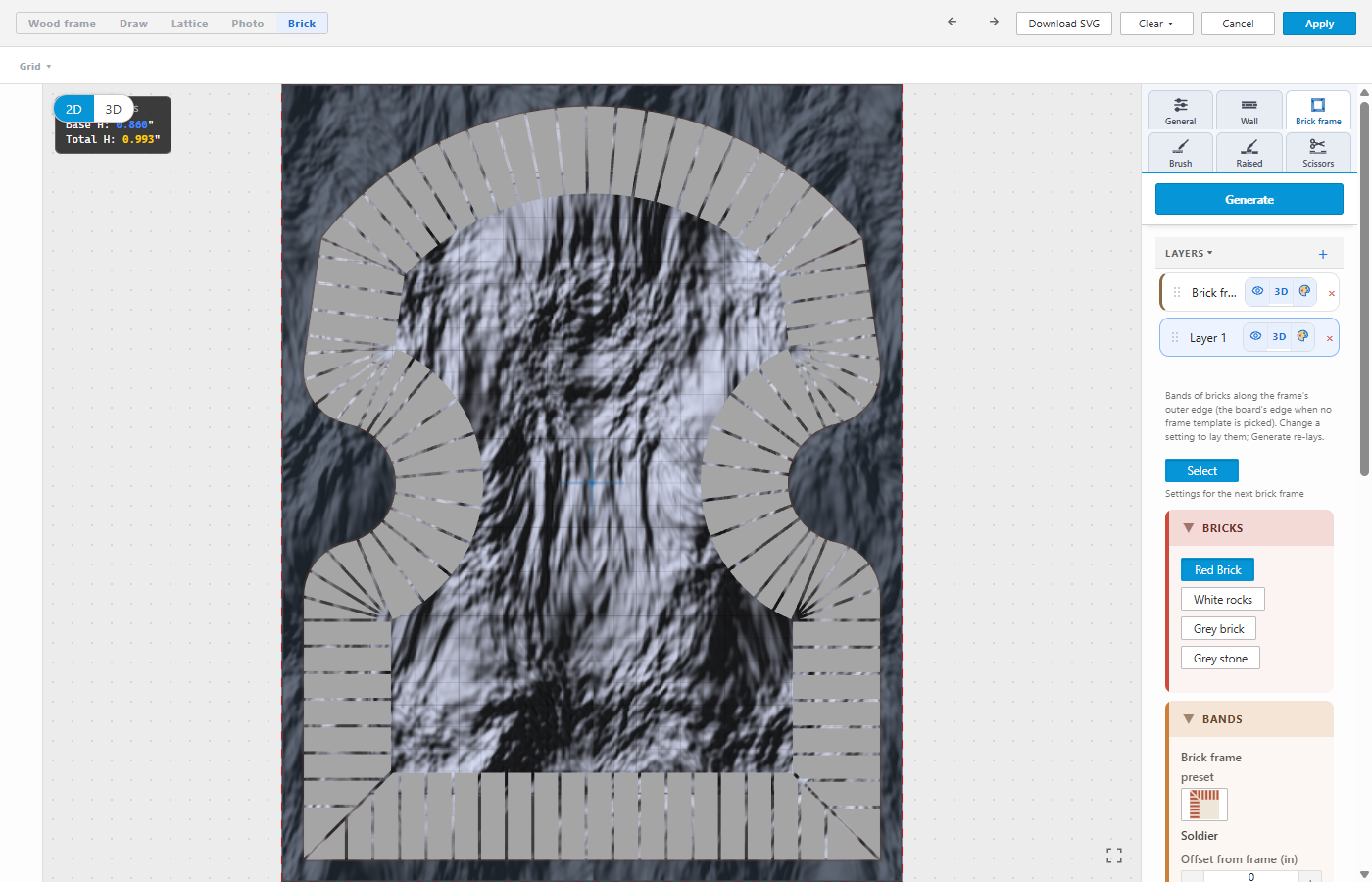Click the Generate button
The width and height of the screenshot is (1372, 882).
pyautogui.click(x=1249, y=199)
